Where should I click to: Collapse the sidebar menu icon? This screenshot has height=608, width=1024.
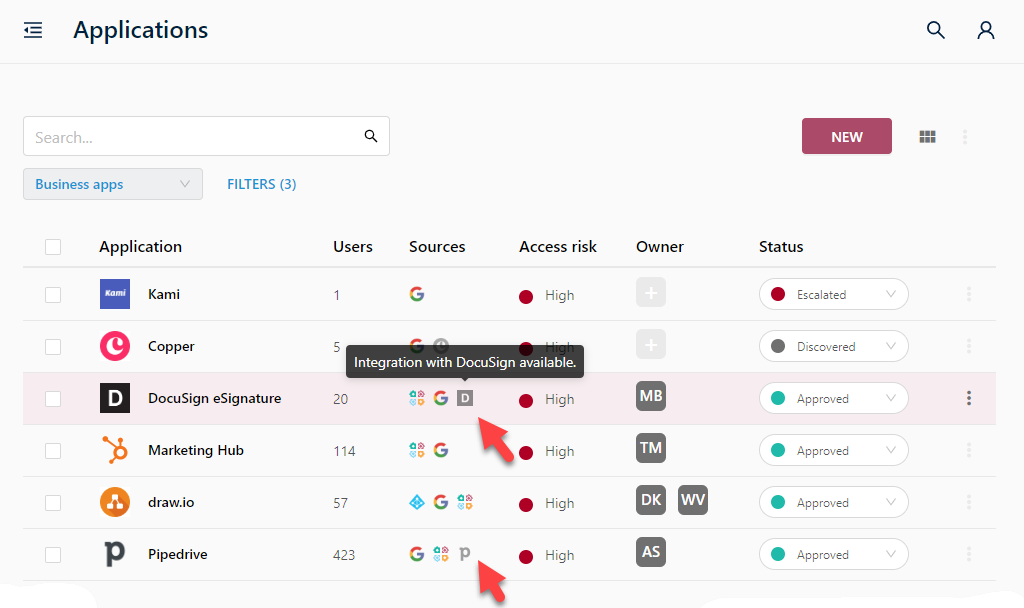click(33, 30)
